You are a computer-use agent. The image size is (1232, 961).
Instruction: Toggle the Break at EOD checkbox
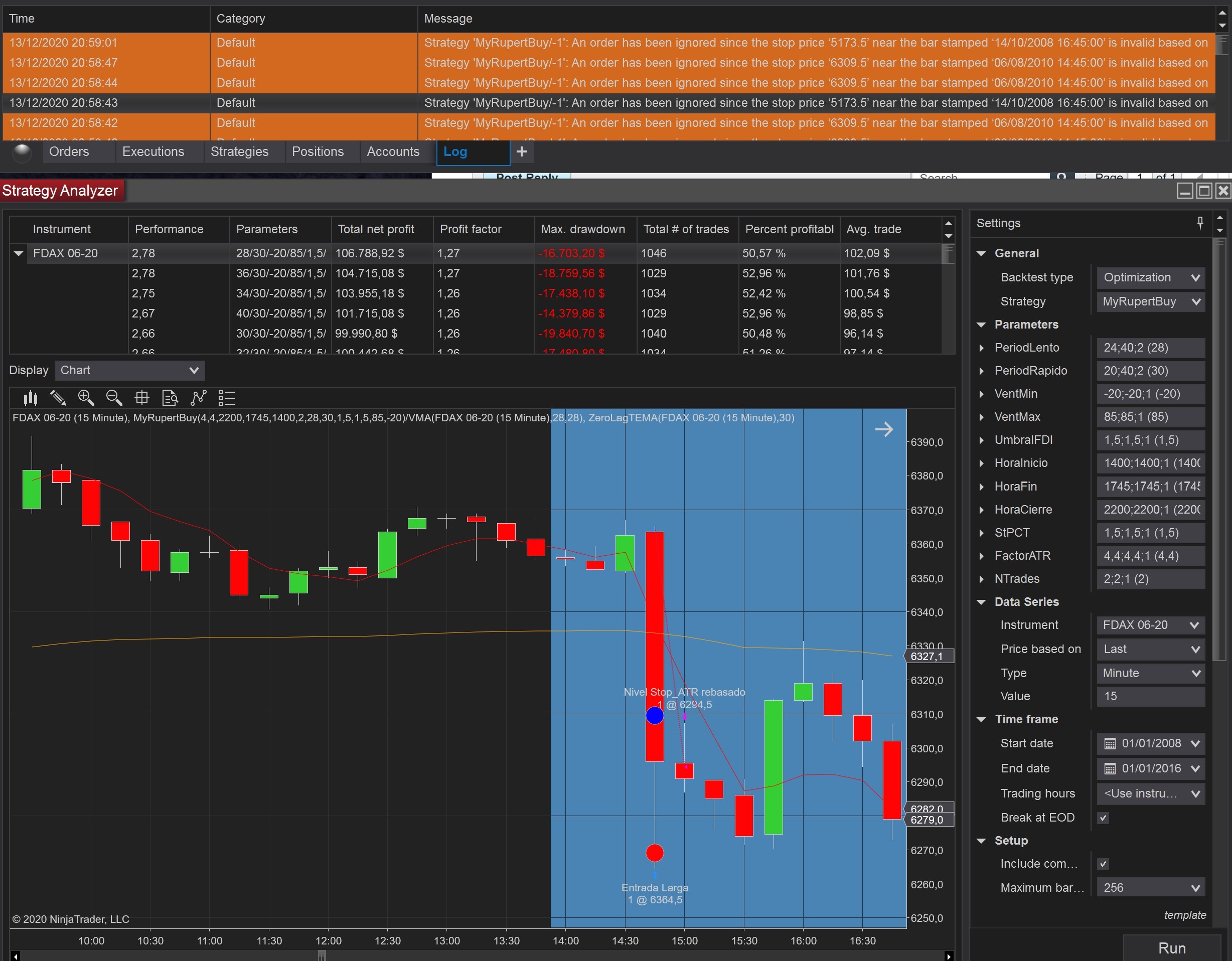point(1103,818)
